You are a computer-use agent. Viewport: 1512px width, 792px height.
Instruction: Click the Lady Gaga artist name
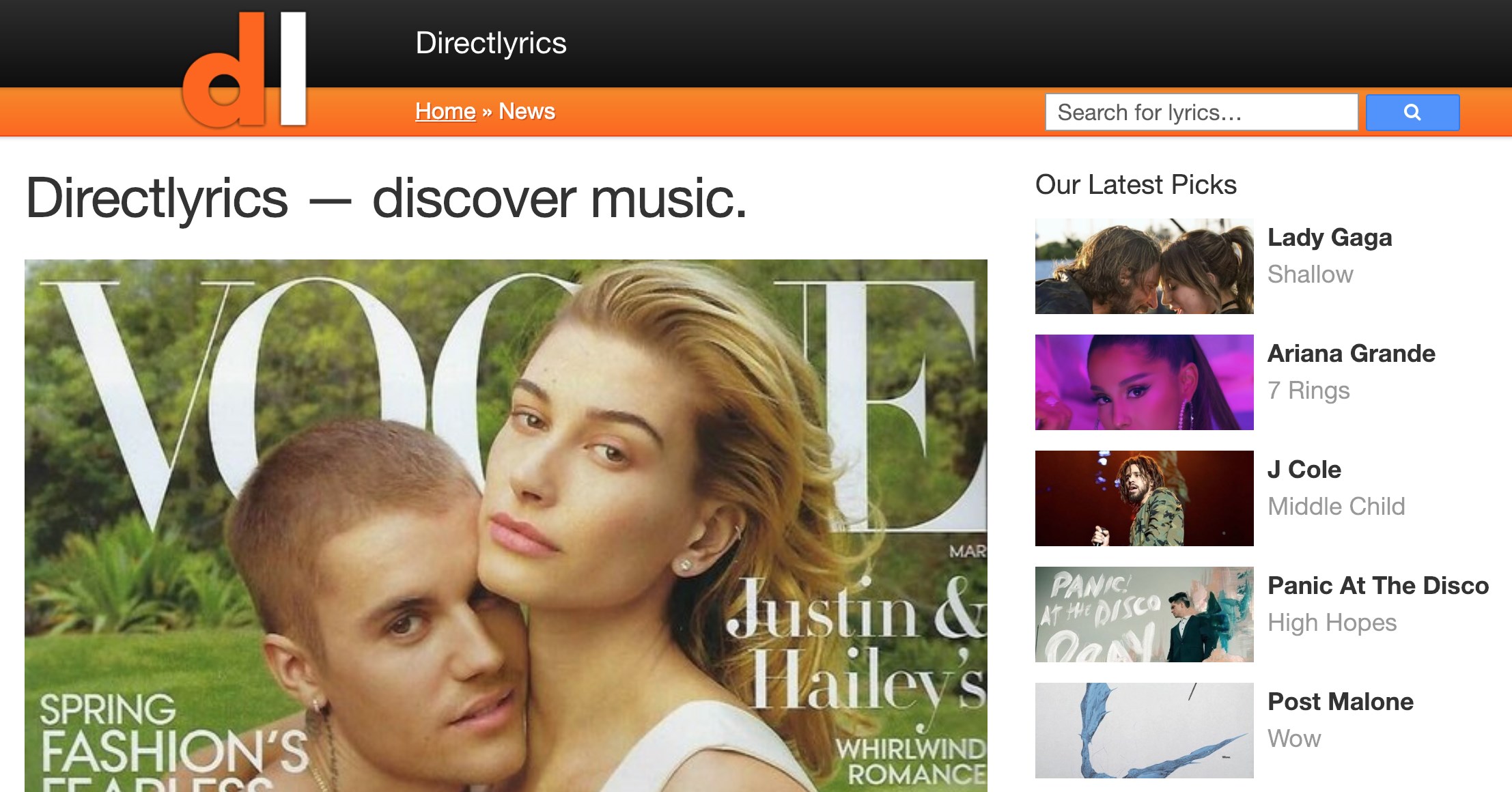[1330, 238]
